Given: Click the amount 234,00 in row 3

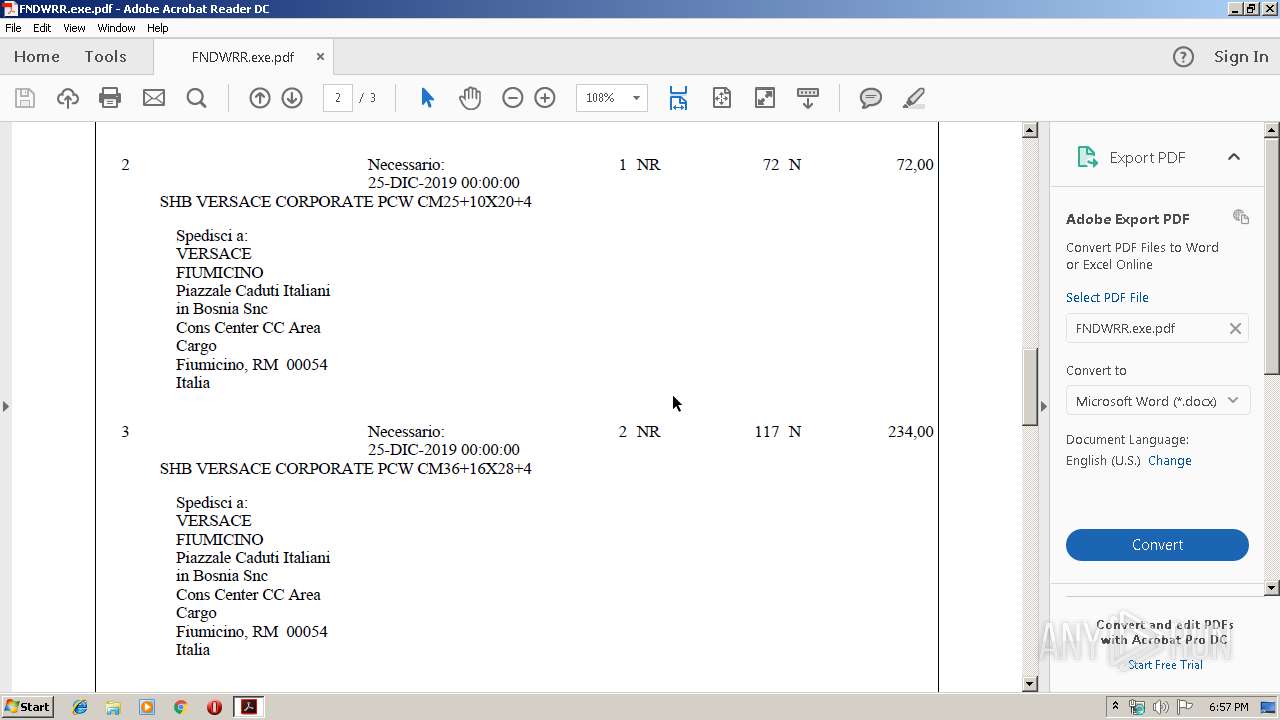Looking at the screenshot, I should click(x=911, y=432).
